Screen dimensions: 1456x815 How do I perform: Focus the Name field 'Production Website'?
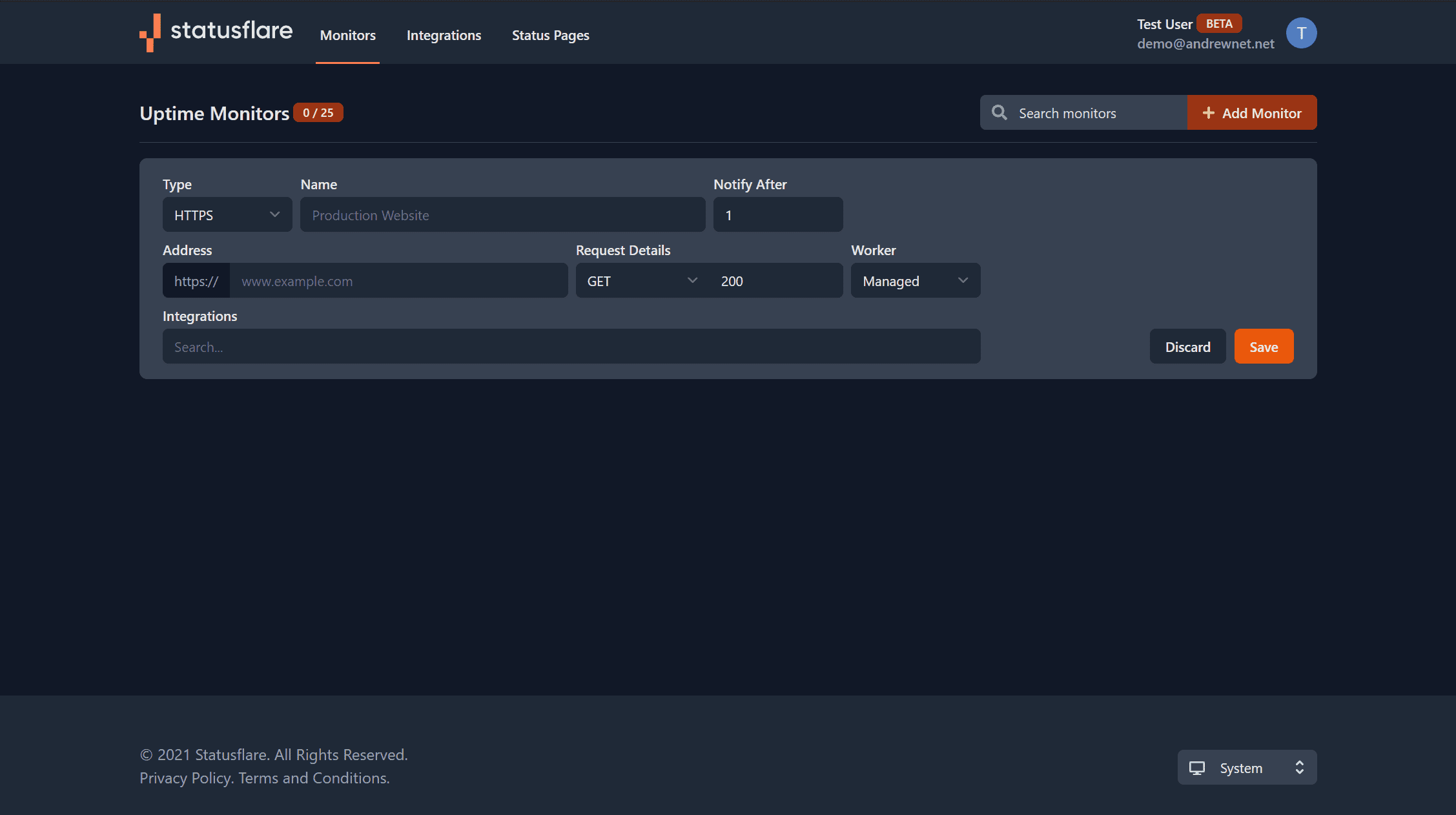point(502,215)
